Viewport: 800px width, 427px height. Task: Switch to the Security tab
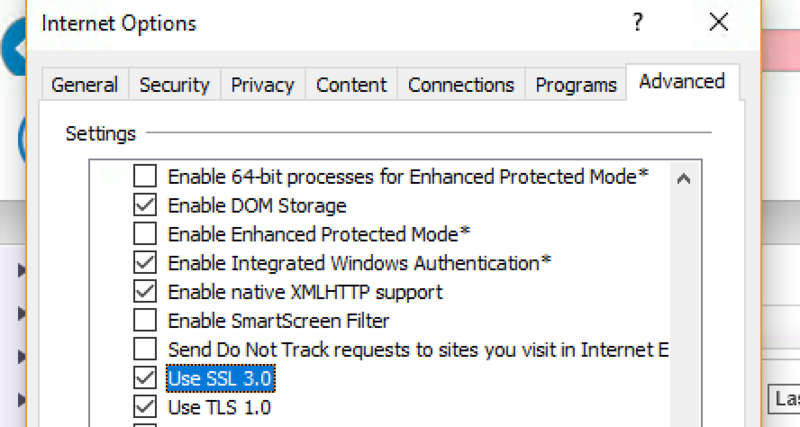(x=174, y=85)
